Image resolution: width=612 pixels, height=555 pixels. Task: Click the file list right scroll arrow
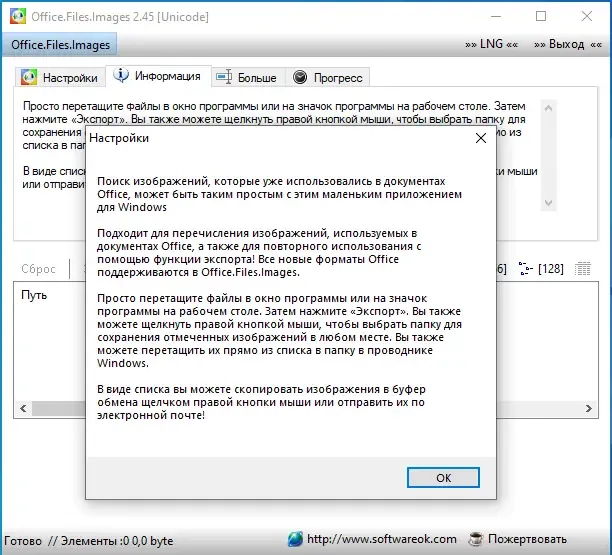(x=589, y=409)
